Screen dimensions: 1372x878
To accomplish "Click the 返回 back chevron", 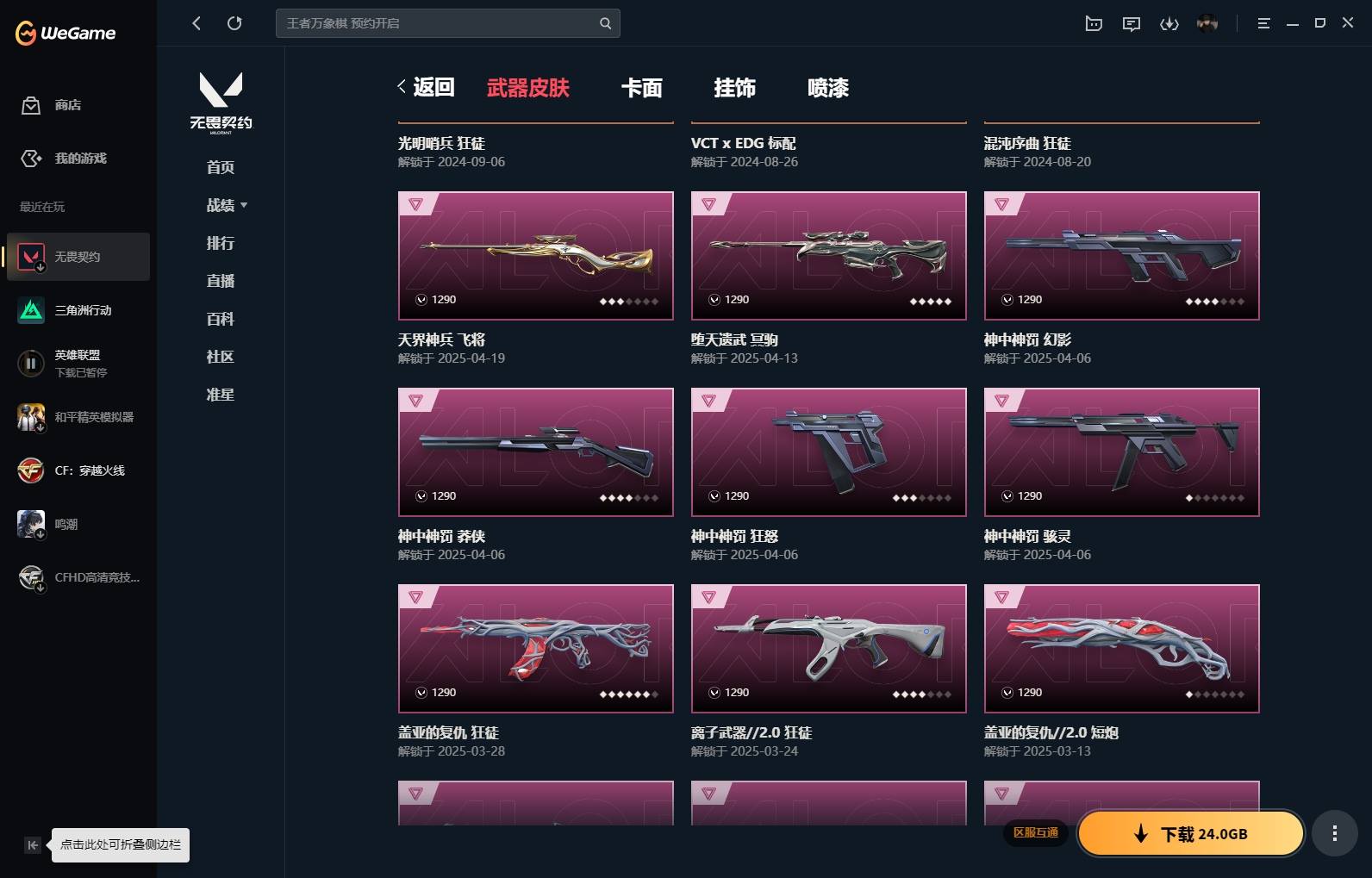I will pyautogui.click(x=402, y=86).
